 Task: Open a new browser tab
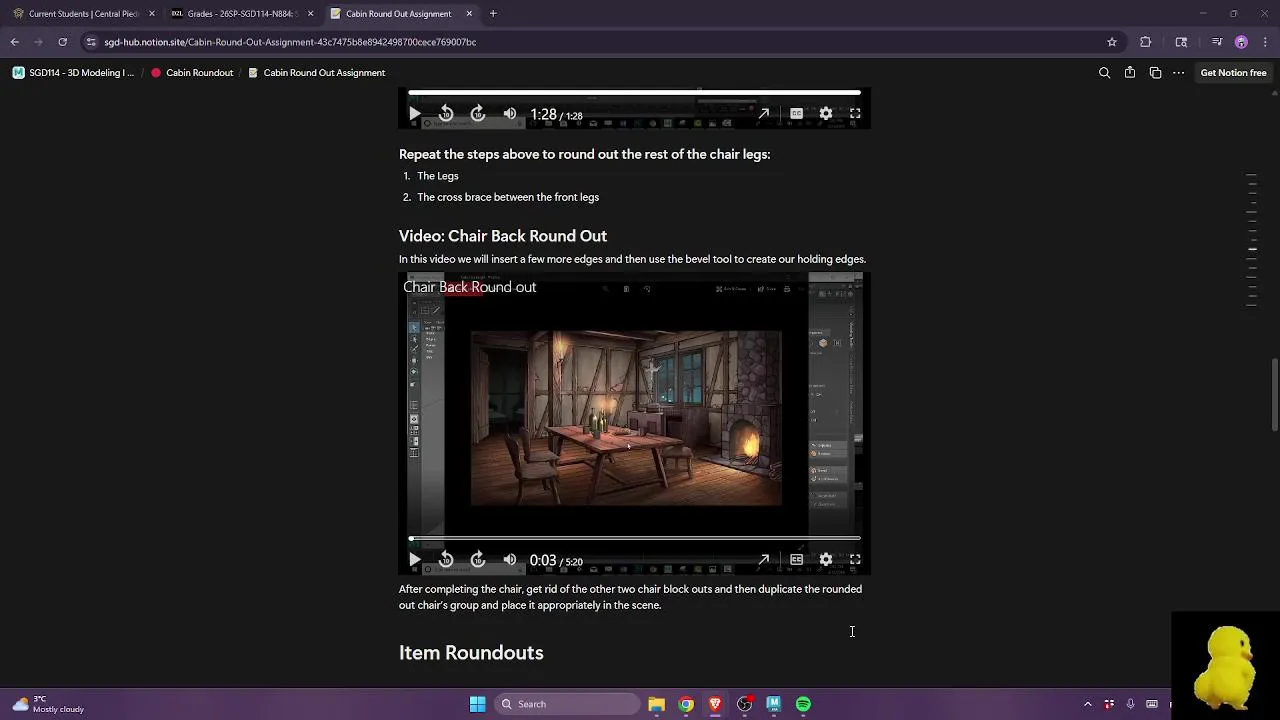pos(493,14)
